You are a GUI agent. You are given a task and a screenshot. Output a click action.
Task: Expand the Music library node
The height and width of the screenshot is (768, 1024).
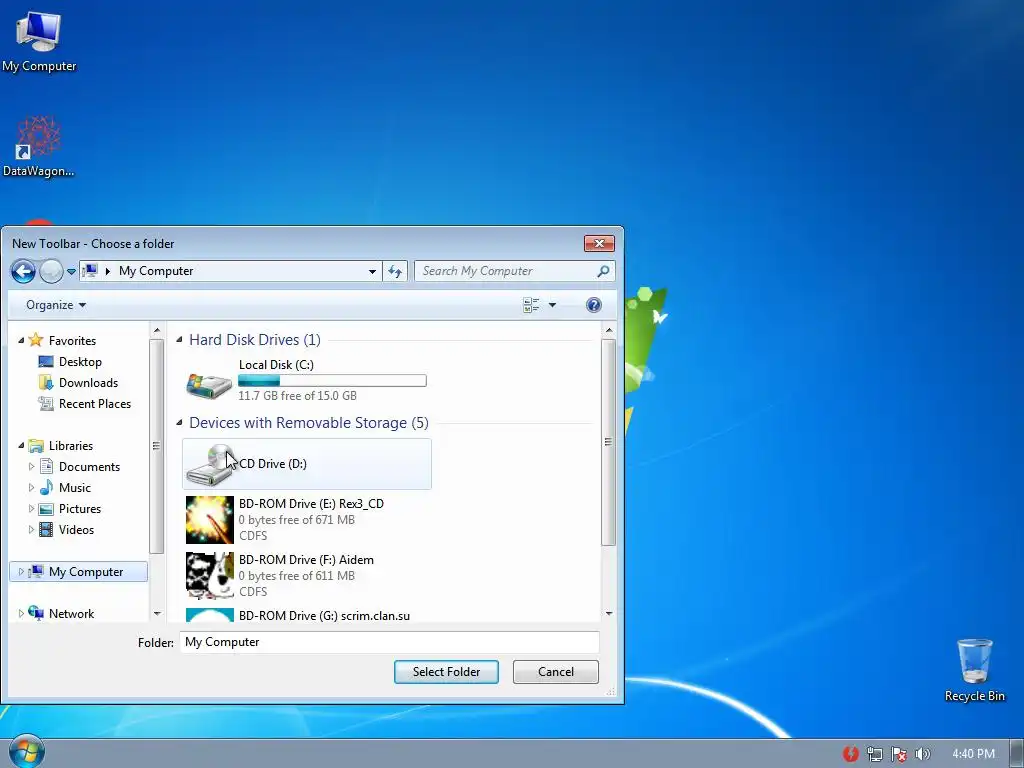click(x=31, y=487)
